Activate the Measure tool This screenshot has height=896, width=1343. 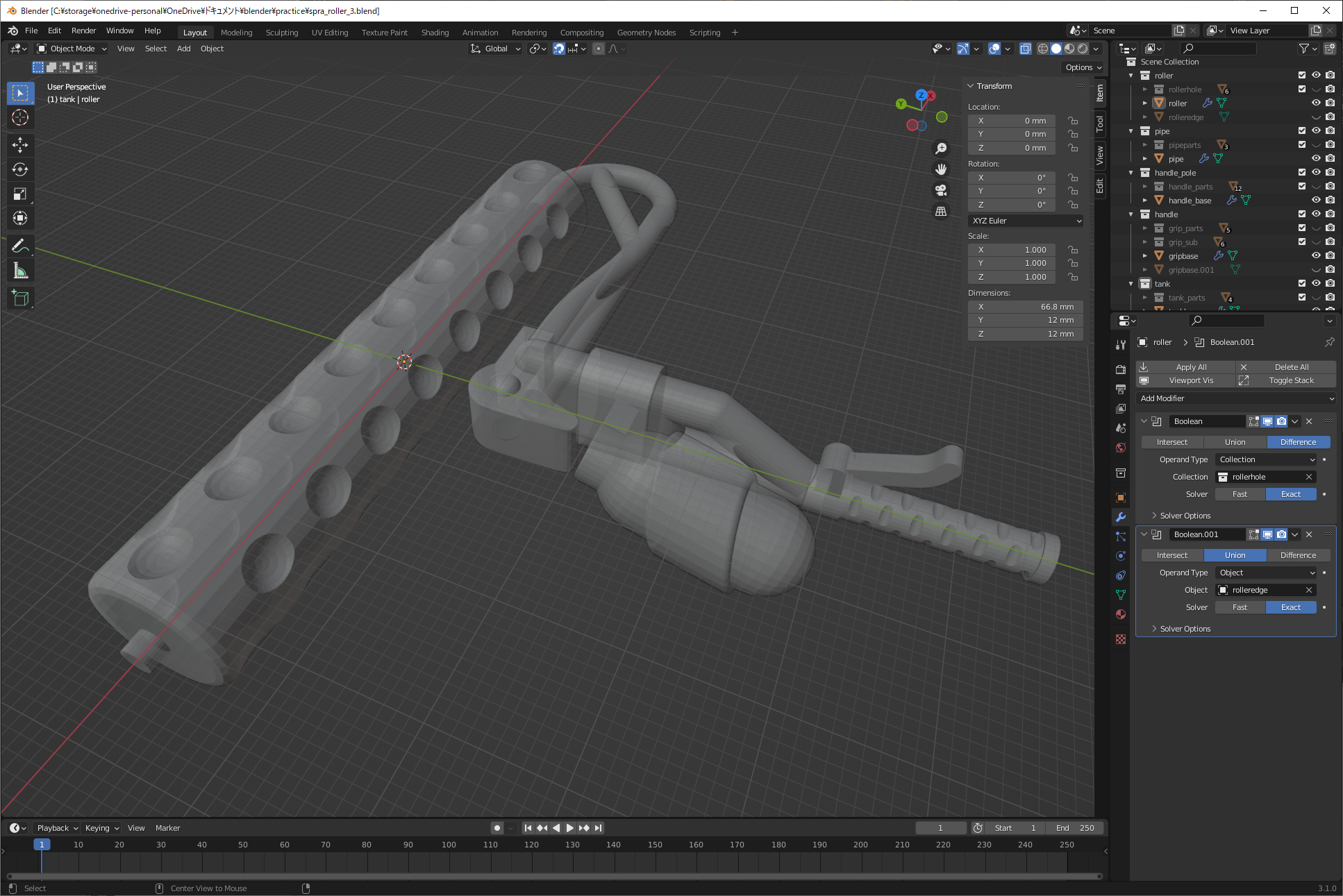20,270
